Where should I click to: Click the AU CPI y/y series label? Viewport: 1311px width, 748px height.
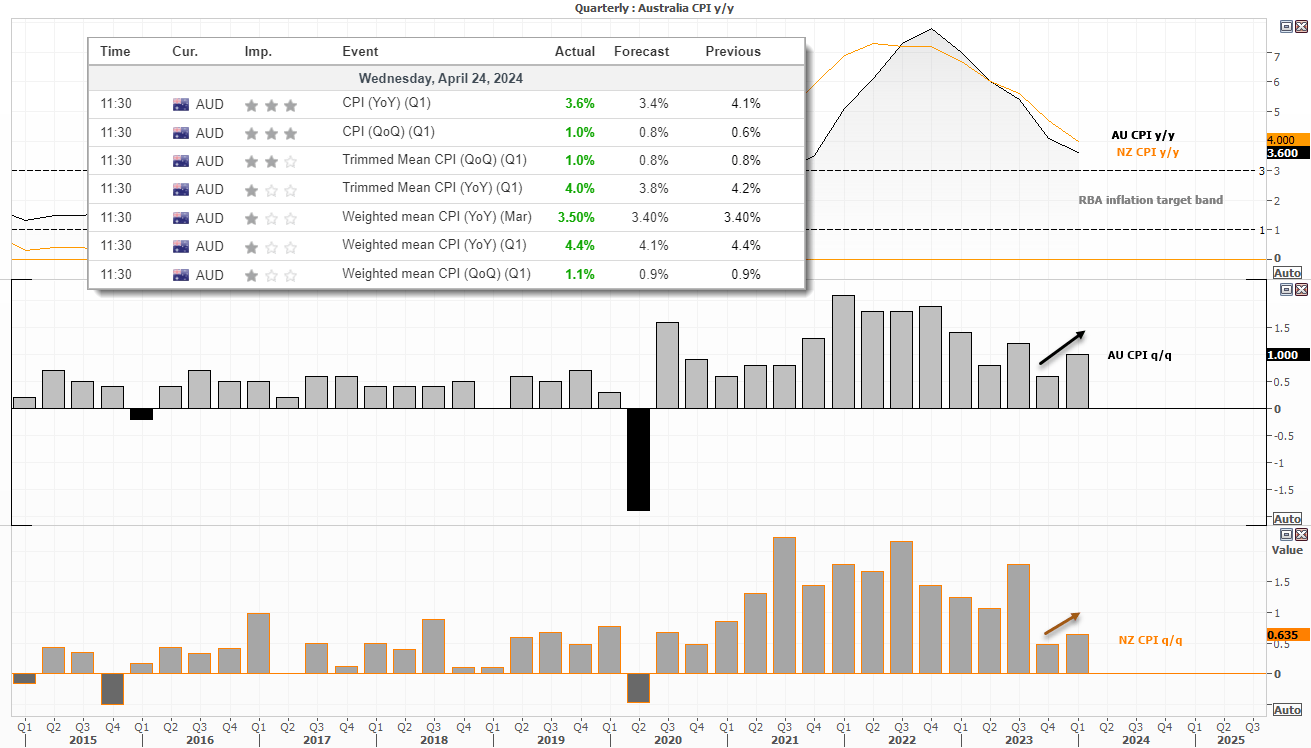click(x=1145, y=134)
